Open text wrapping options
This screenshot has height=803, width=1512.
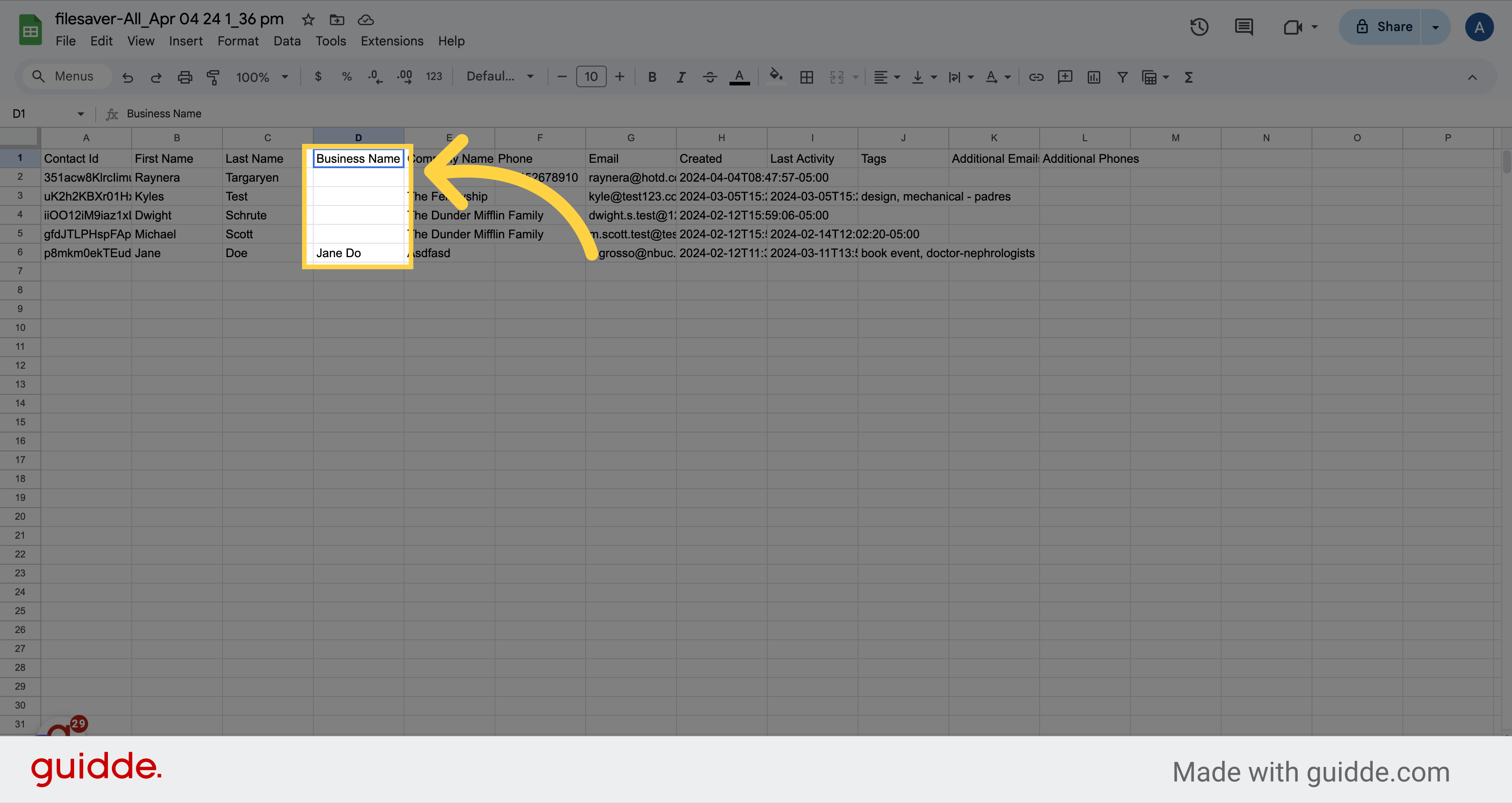click(961, 77)
